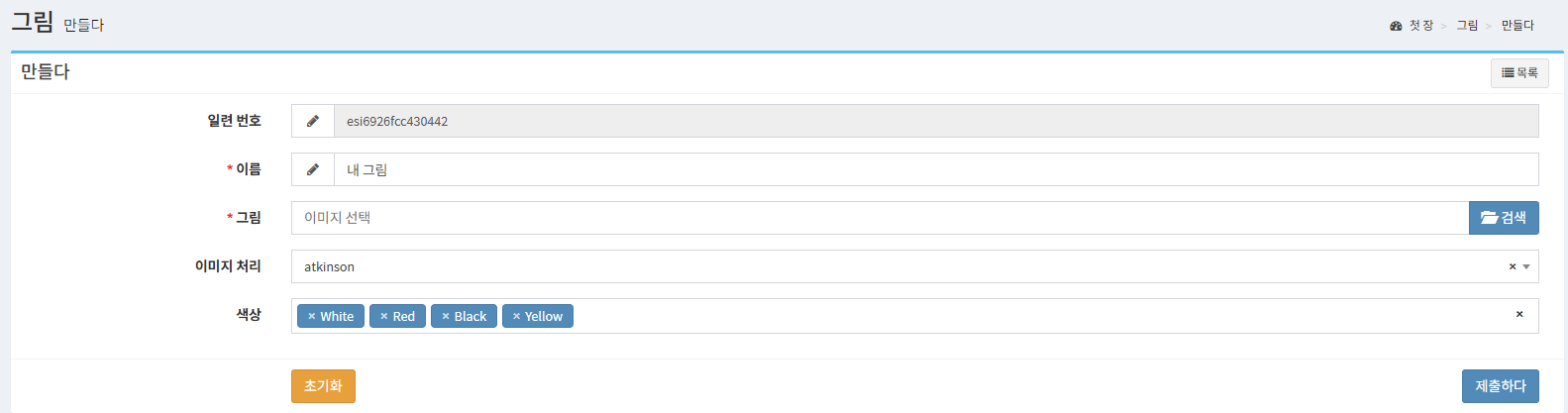Remove the Red color tag
1568x413 pixels.
(383, 317)
